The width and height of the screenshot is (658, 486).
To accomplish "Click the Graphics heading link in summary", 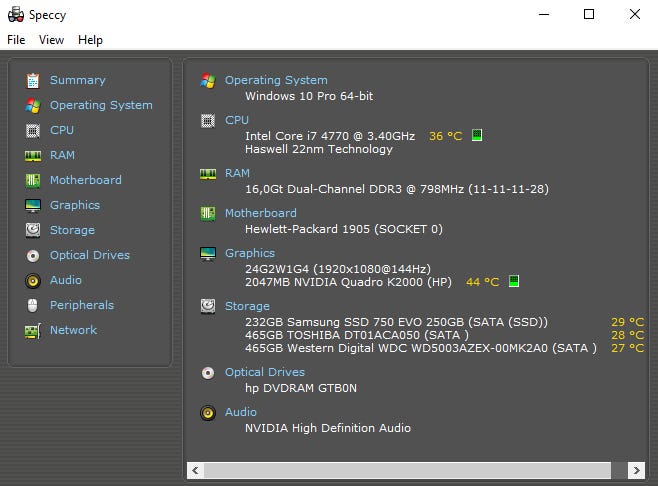I will point(250,253).
